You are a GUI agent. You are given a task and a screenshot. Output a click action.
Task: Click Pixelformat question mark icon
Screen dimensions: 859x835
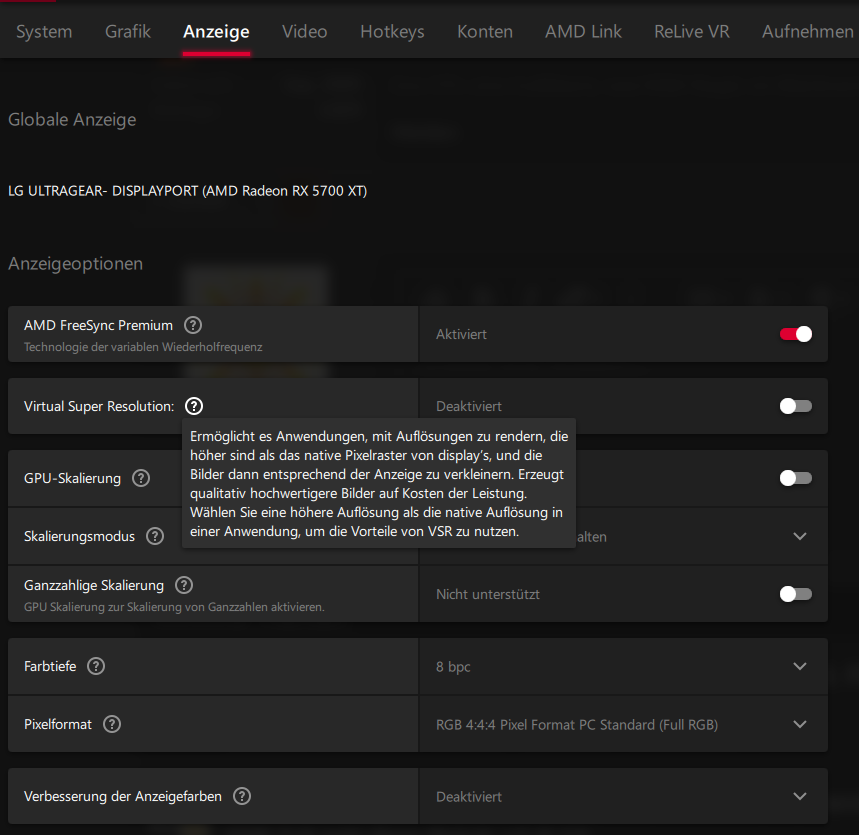112,724
